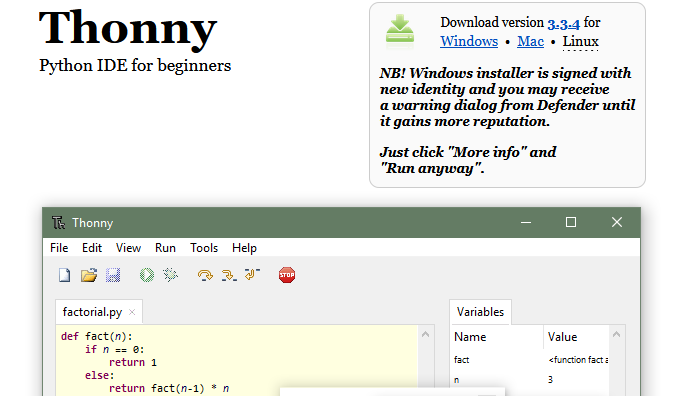Open the Run menu
Screen dimensions: 688x396
pos(165,248)
